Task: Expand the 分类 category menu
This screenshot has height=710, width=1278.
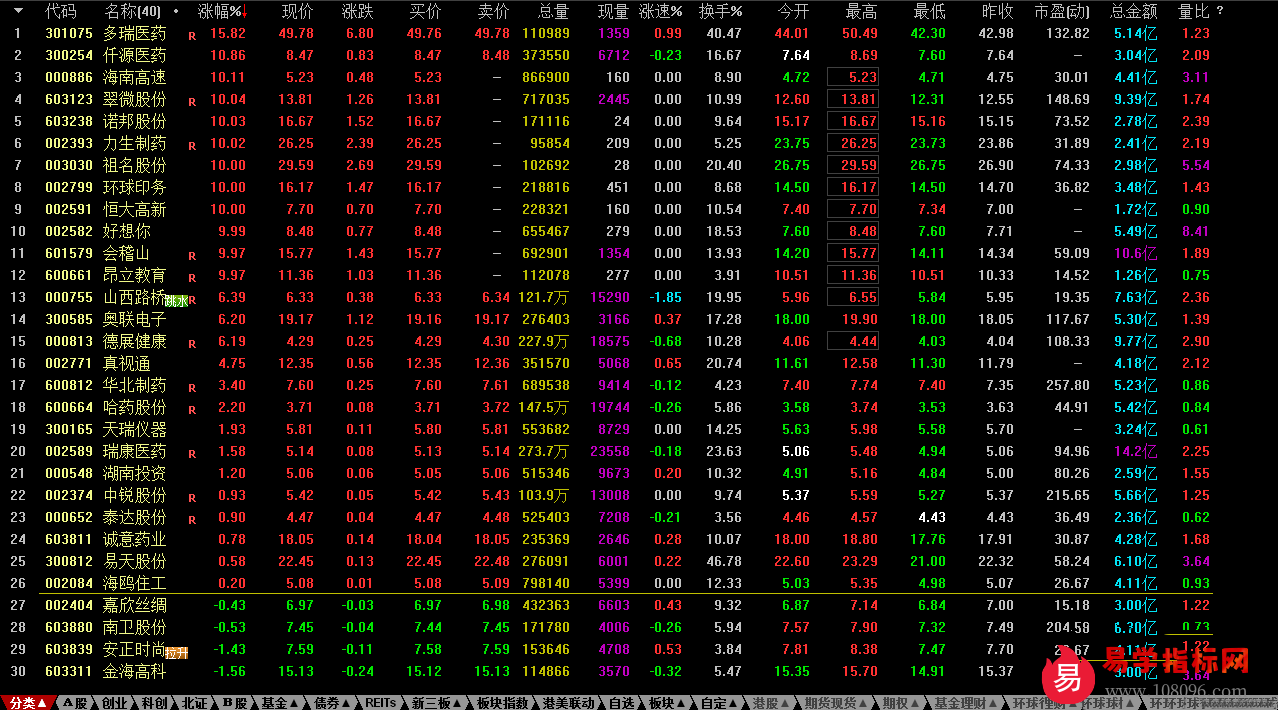Action: tap(28, 702)
